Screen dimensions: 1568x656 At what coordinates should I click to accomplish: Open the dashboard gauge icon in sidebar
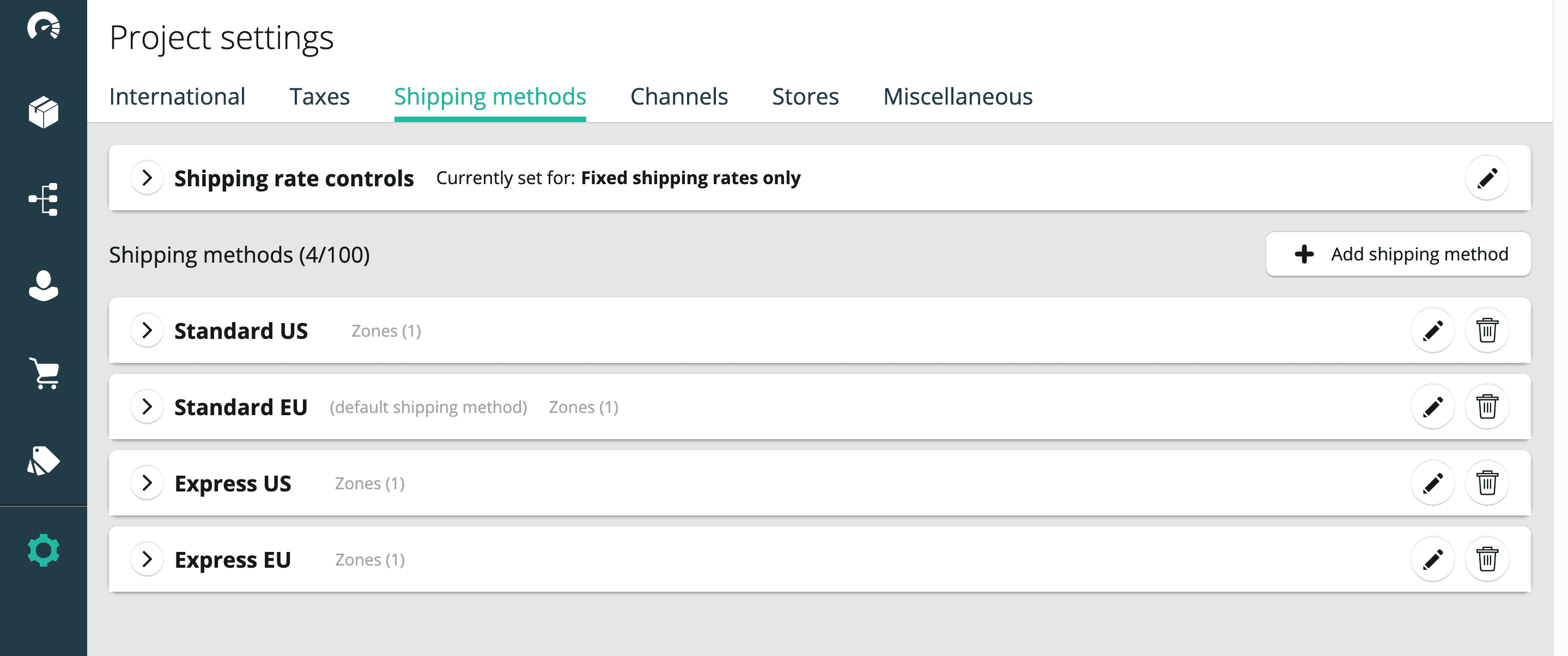(43, 26)
